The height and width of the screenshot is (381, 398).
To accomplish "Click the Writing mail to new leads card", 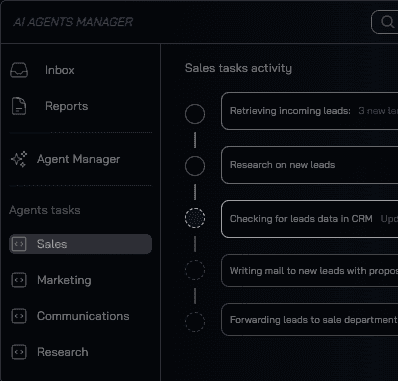I will click(309, 271).
